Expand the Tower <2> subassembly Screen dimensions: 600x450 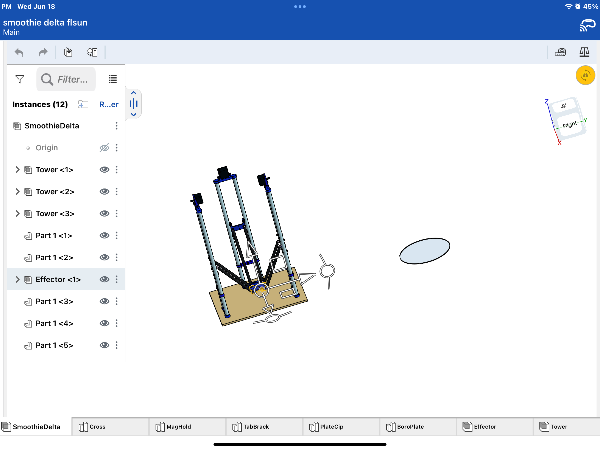tap(17, 192)
